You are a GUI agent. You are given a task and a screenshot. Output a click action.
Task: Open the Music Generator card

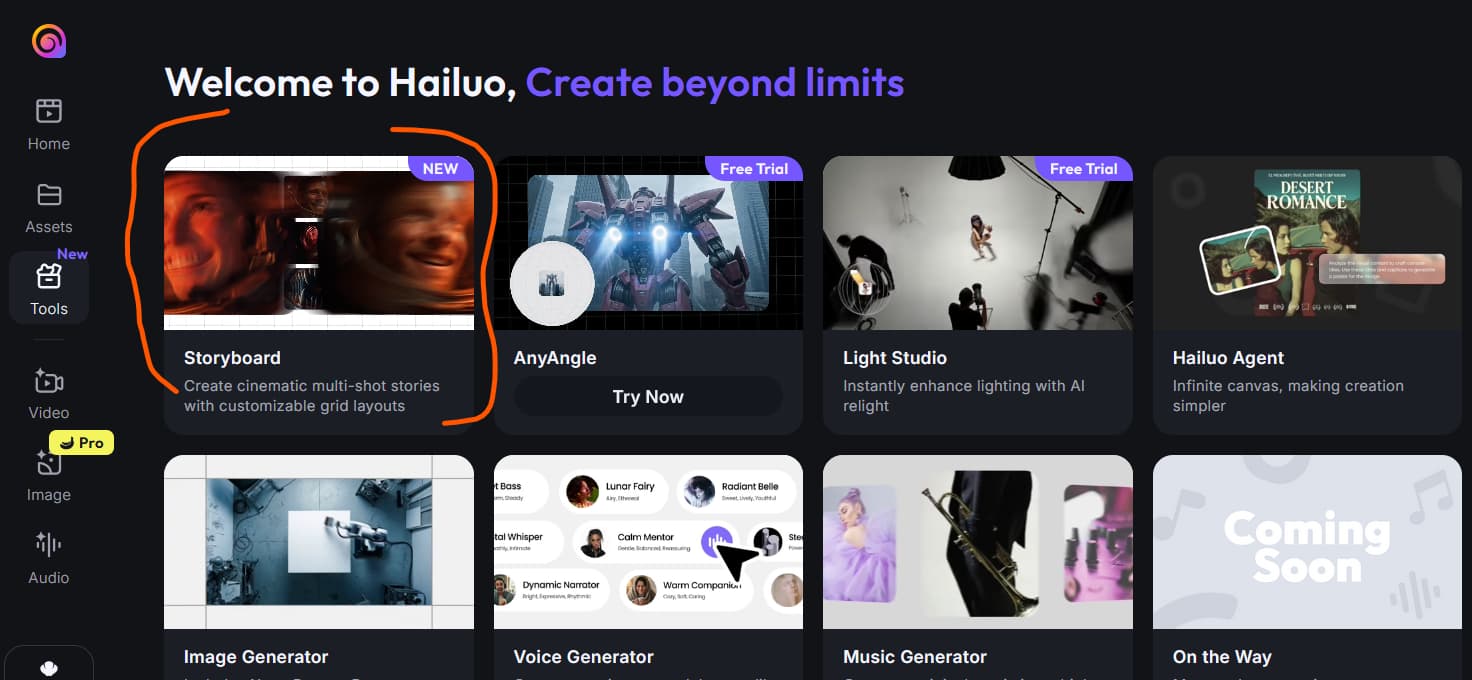tap(977, 543)
